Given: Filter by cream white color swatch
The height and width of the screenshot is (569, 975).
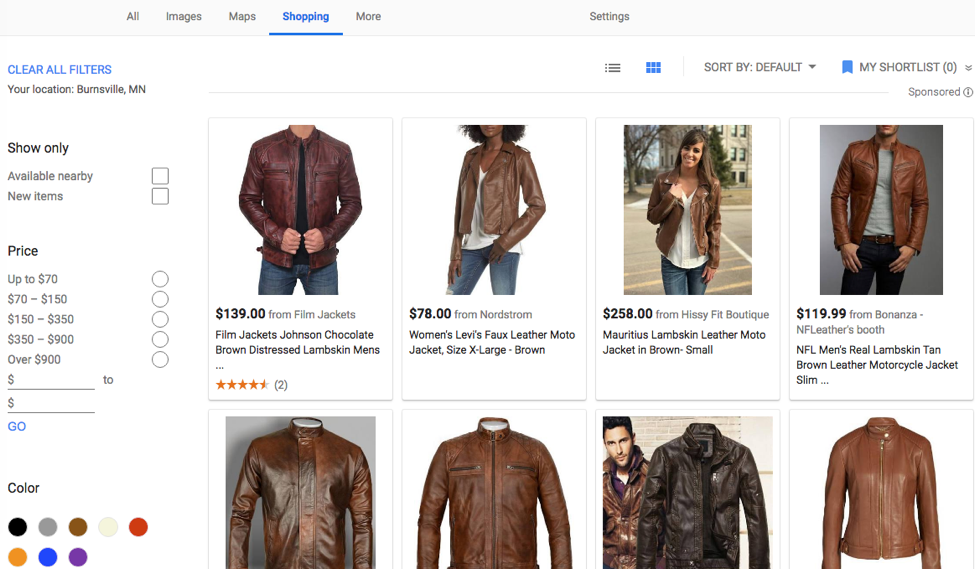Looking at the screenshot, I should coord(108,527).
